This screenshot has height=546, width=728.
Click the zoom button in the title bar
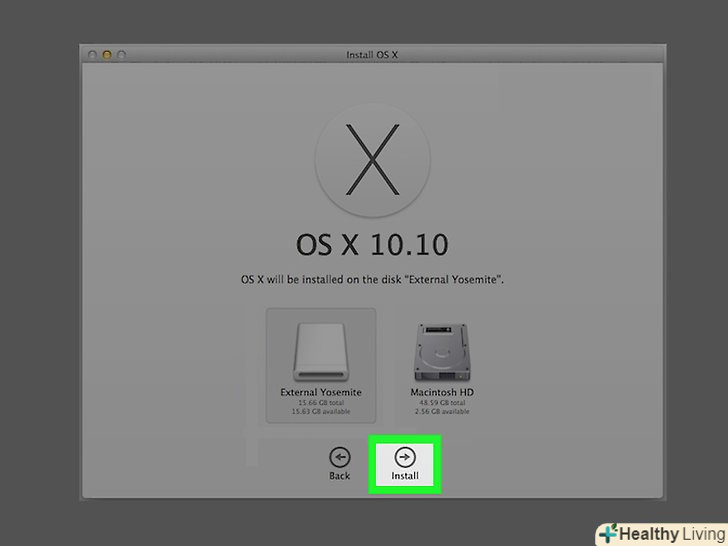[122, 55]
